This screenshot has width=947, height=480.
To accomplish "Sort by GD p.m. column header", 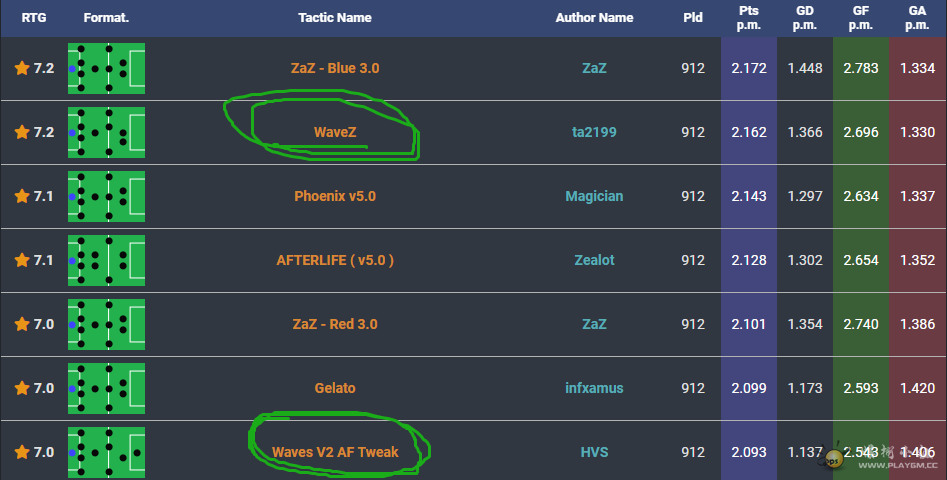I will (x=805, y=18).
